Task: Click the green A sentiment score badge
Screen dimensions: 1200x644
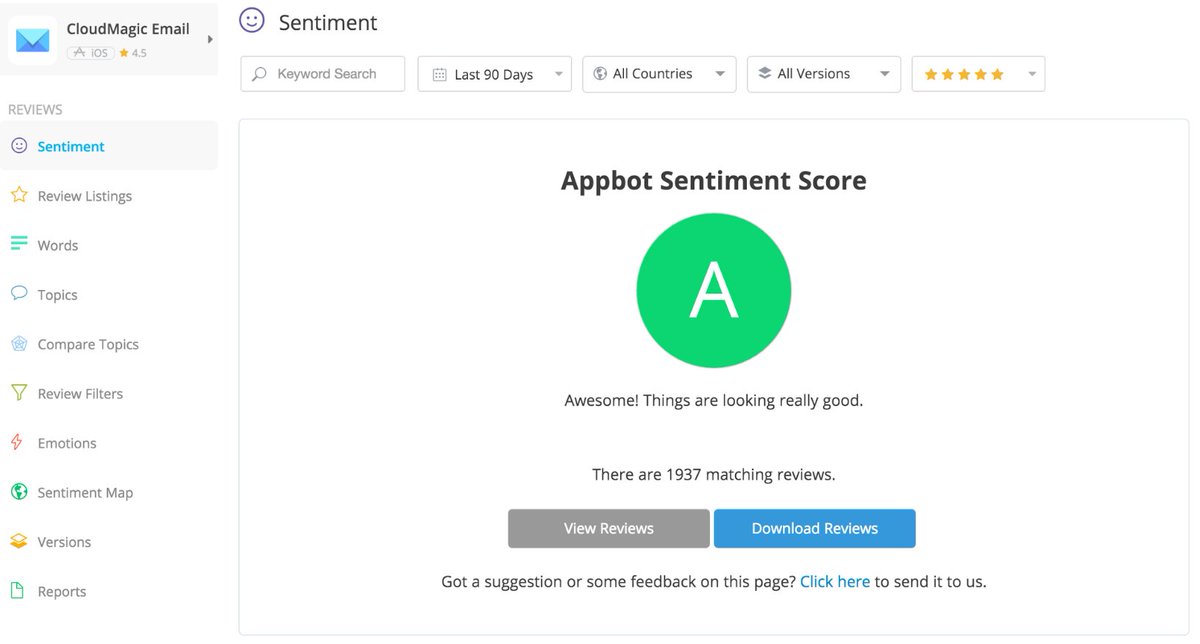Action: pos(714,291)
